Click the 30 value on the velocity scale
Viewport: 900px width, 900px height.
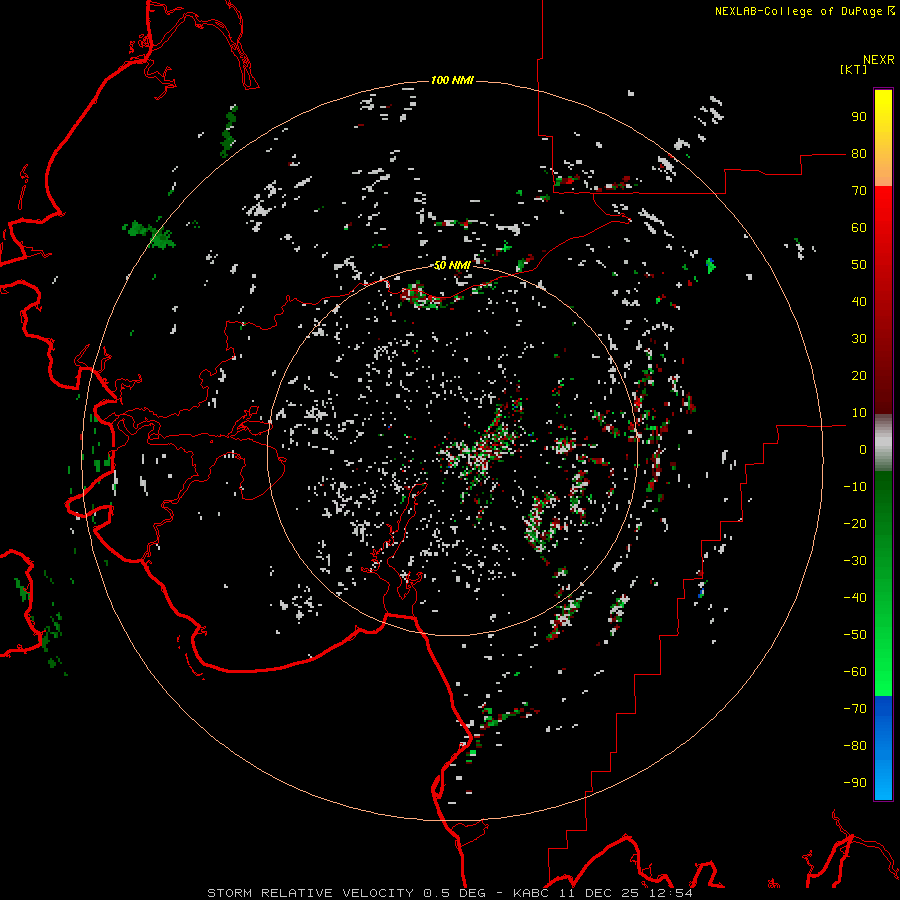[859, 339]
